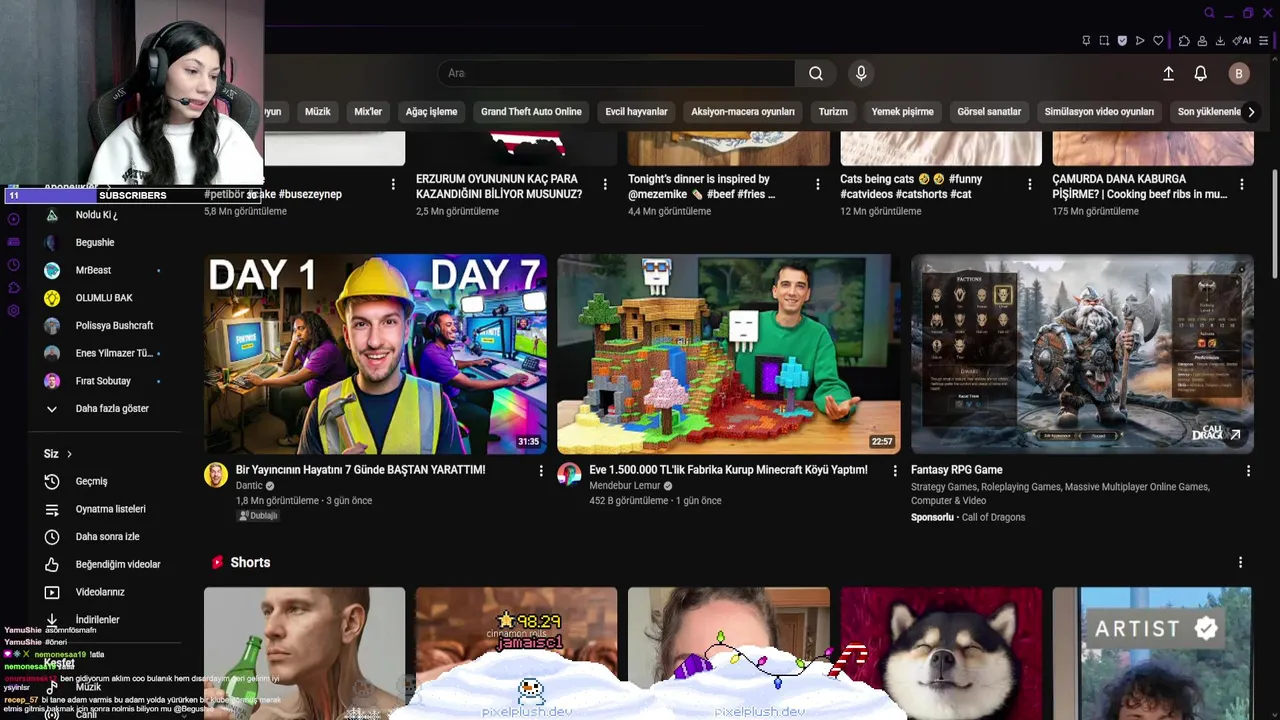Open the browser AI assistant icon
The width and height of the screenshot is (1280, 720).
1242,41
